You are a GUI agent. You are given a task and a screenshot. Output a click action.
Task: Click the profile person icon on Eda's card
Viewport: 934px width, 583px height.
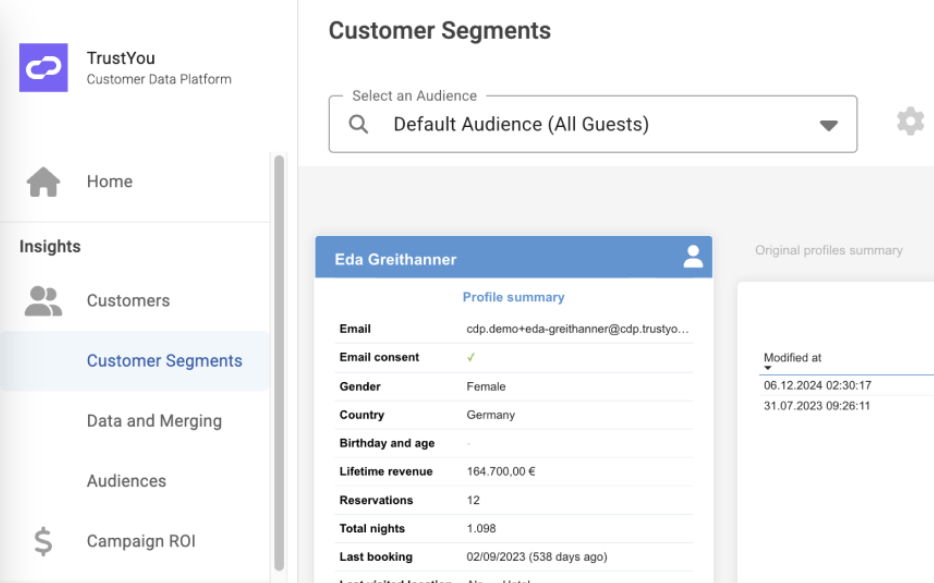(693, 257)
